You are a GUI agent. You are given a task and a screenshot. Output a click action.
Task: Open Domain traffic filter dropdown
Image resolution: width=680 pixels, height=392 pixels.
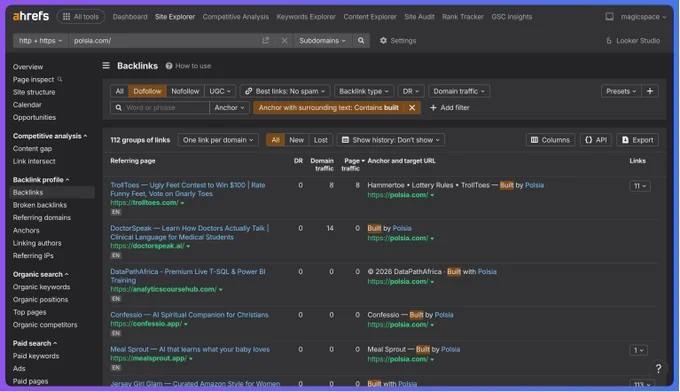pyautogui.click(x=459, y=91)
